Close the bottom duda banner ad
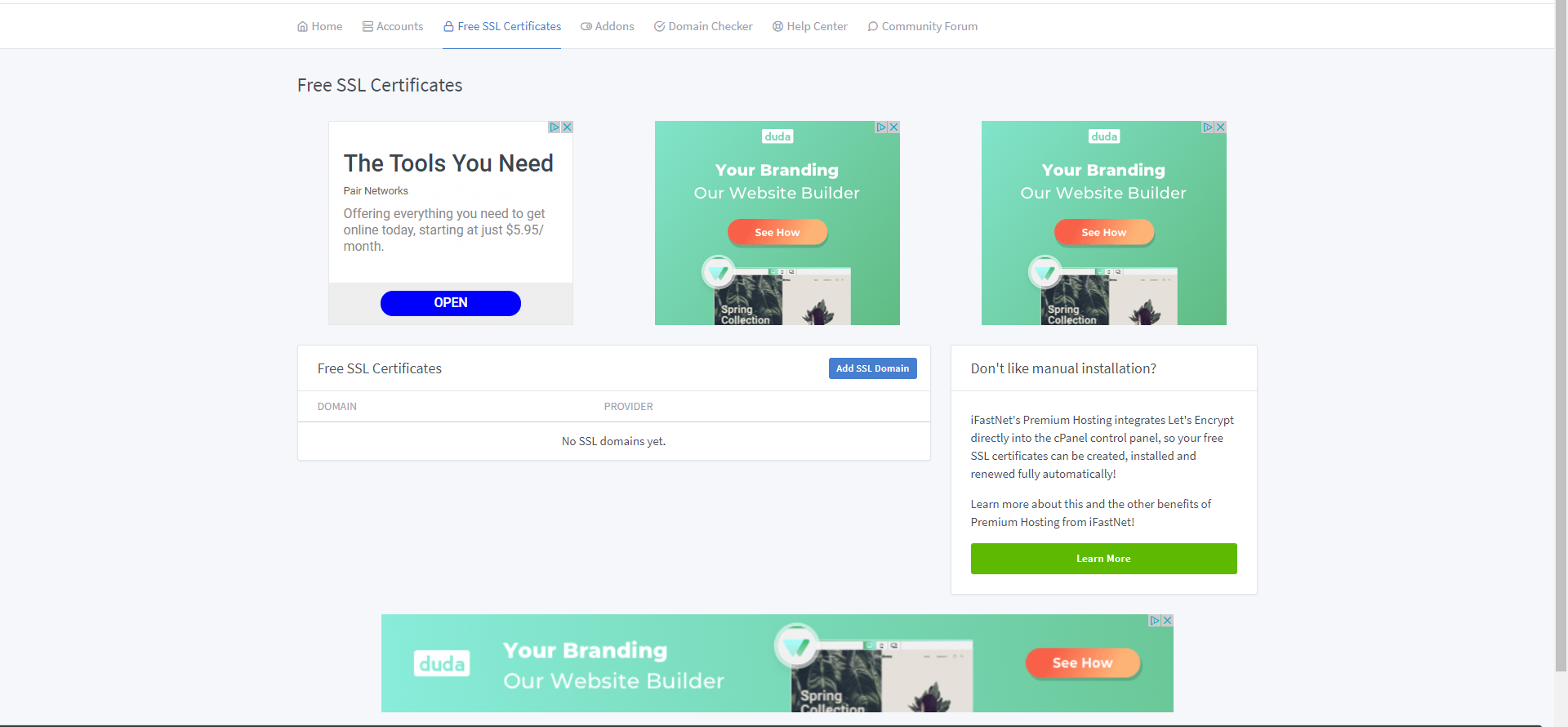This screenshot has width=1568, height=727. 1167,621
